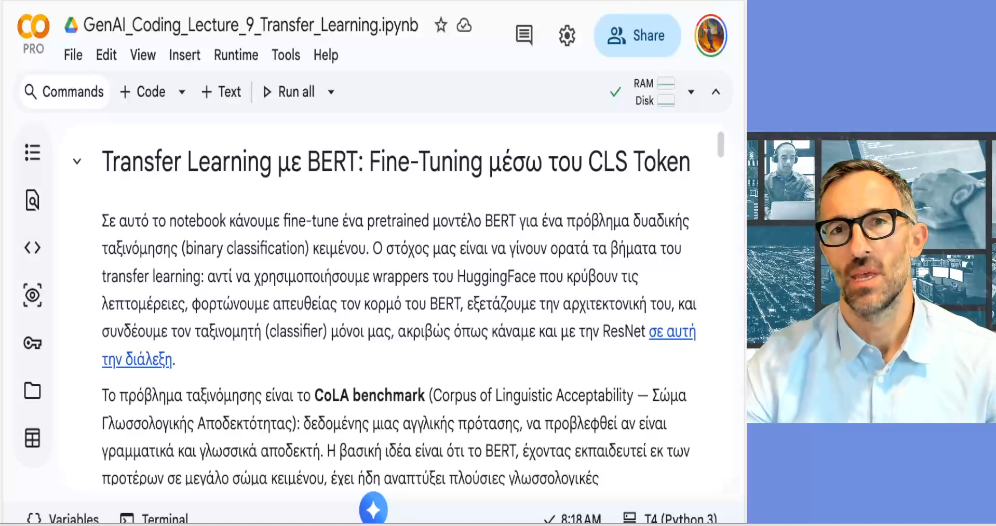The width and height of the screenshot is (996, 526).
Task: Click the RAM and Disk usage indicator
Action: tap(654, 92)
